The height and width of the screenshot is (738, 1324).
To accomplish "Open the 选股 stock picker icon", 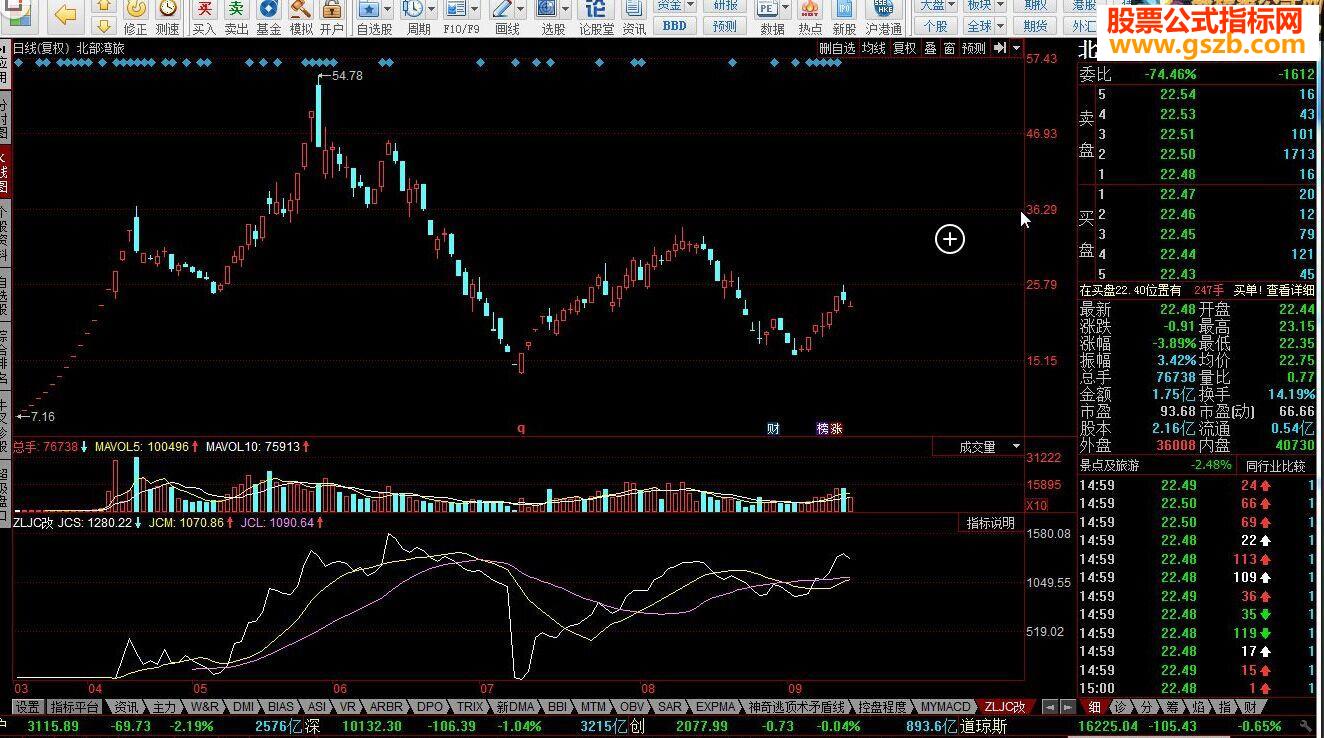I will pyautogui.click(x=553, y=18).
